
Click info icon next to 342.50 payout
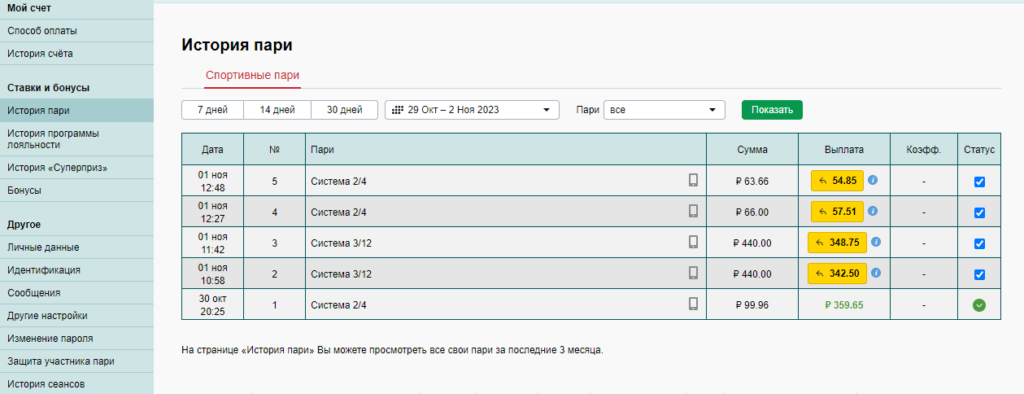876,273
